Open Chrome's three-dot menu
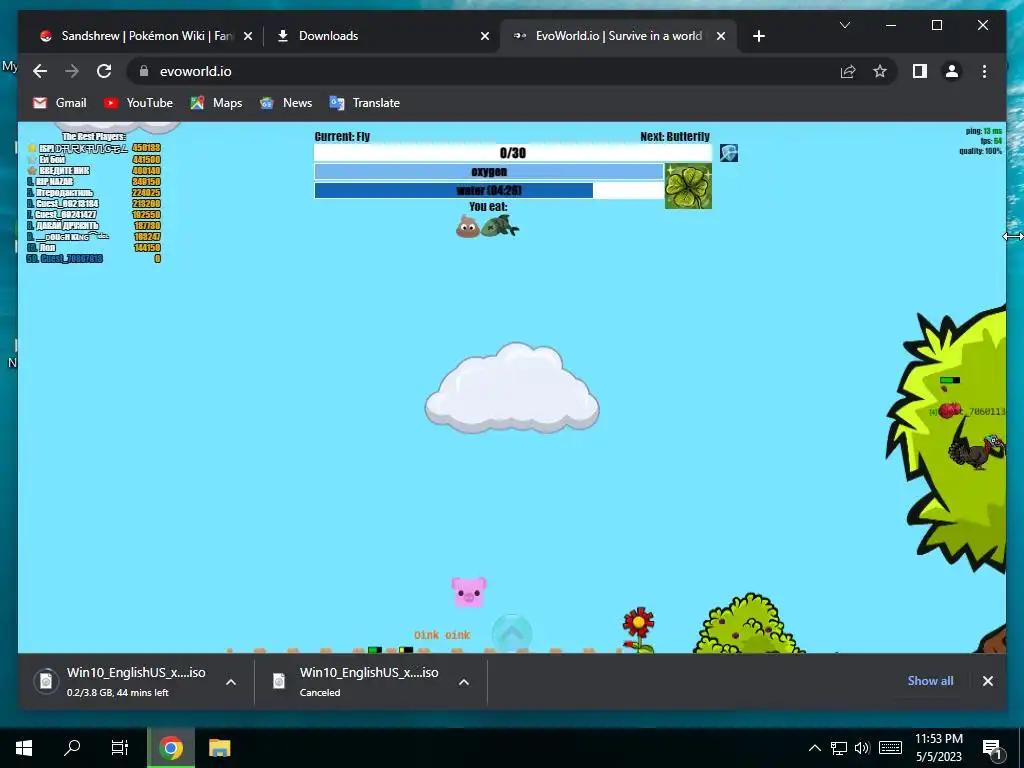The image size is (1024, 768). tap(984, 71)
